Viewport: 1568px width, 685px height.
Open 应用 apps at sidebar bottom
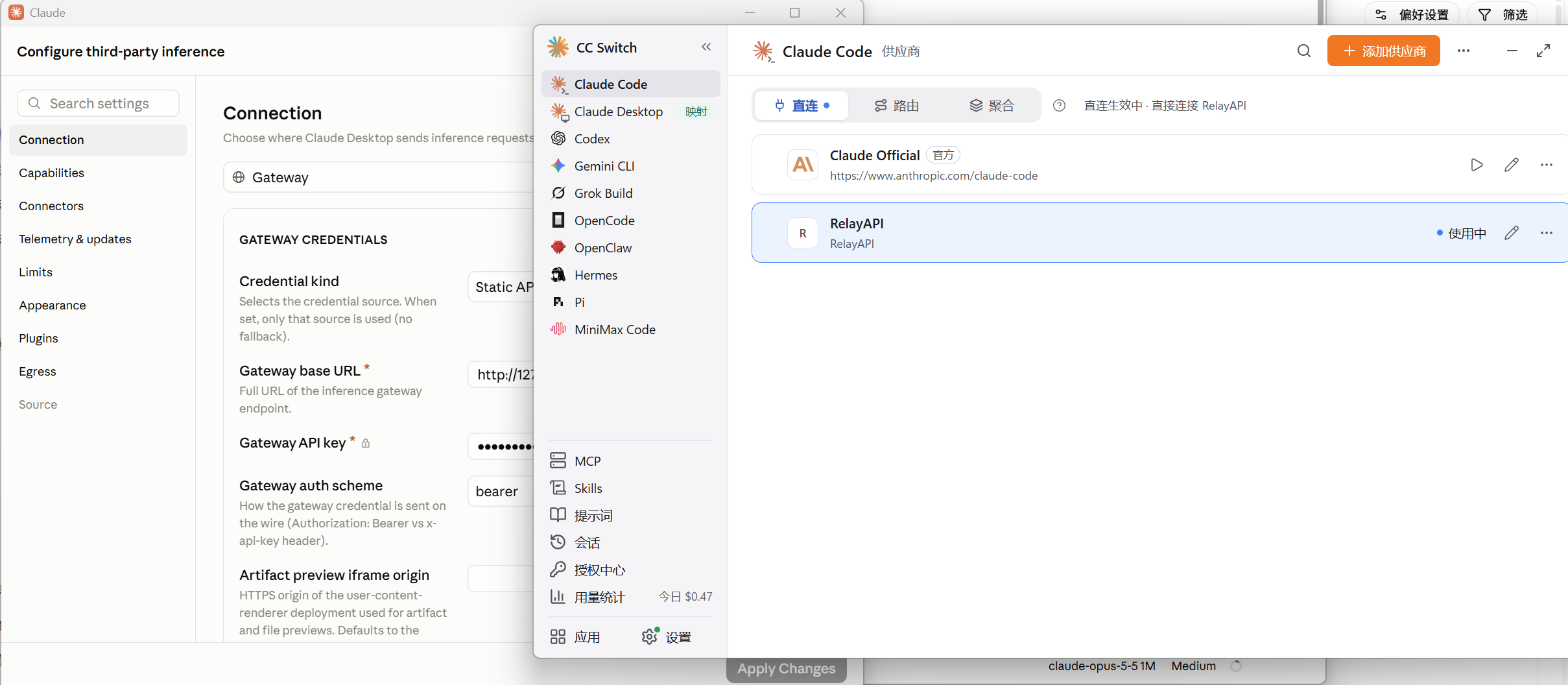[x=575, y=637]
